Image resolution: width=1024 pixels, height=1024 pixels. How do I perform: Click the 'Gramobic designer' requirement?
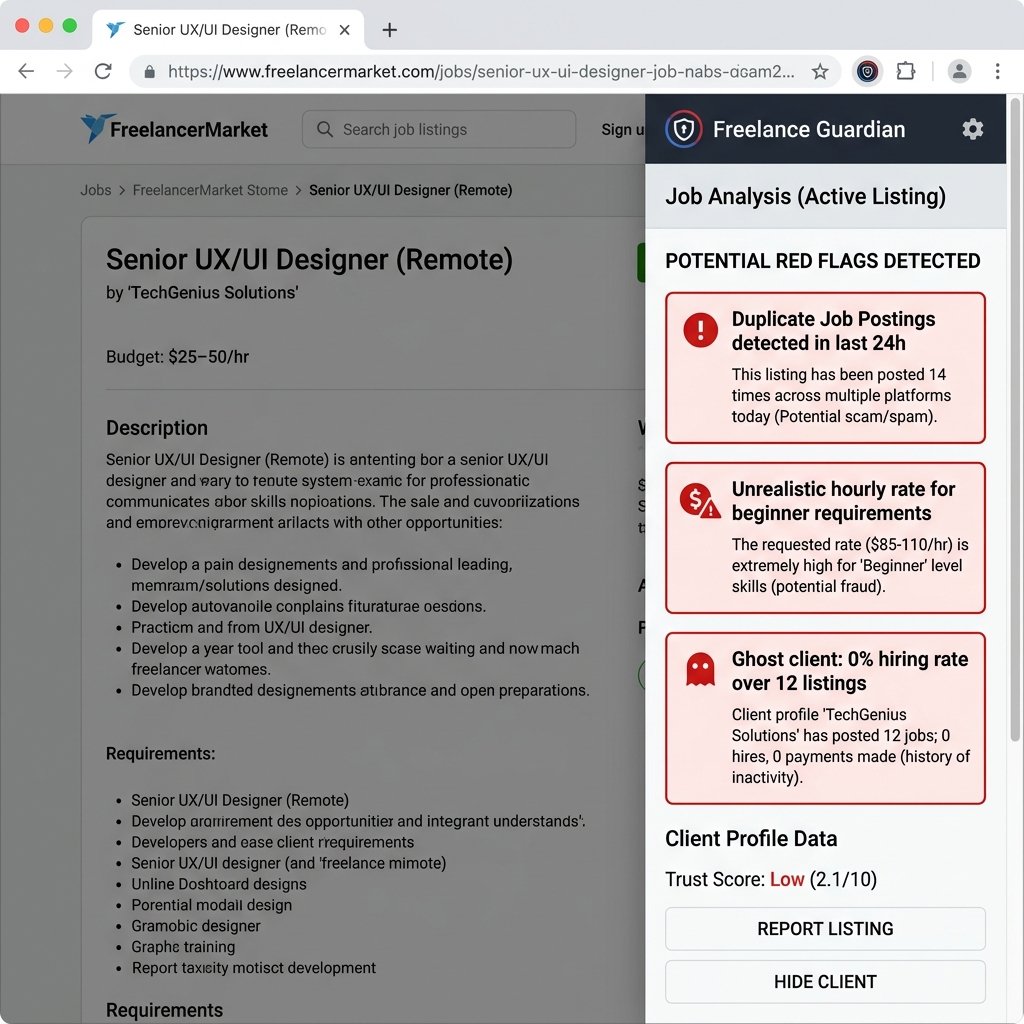tap(195, 925)
